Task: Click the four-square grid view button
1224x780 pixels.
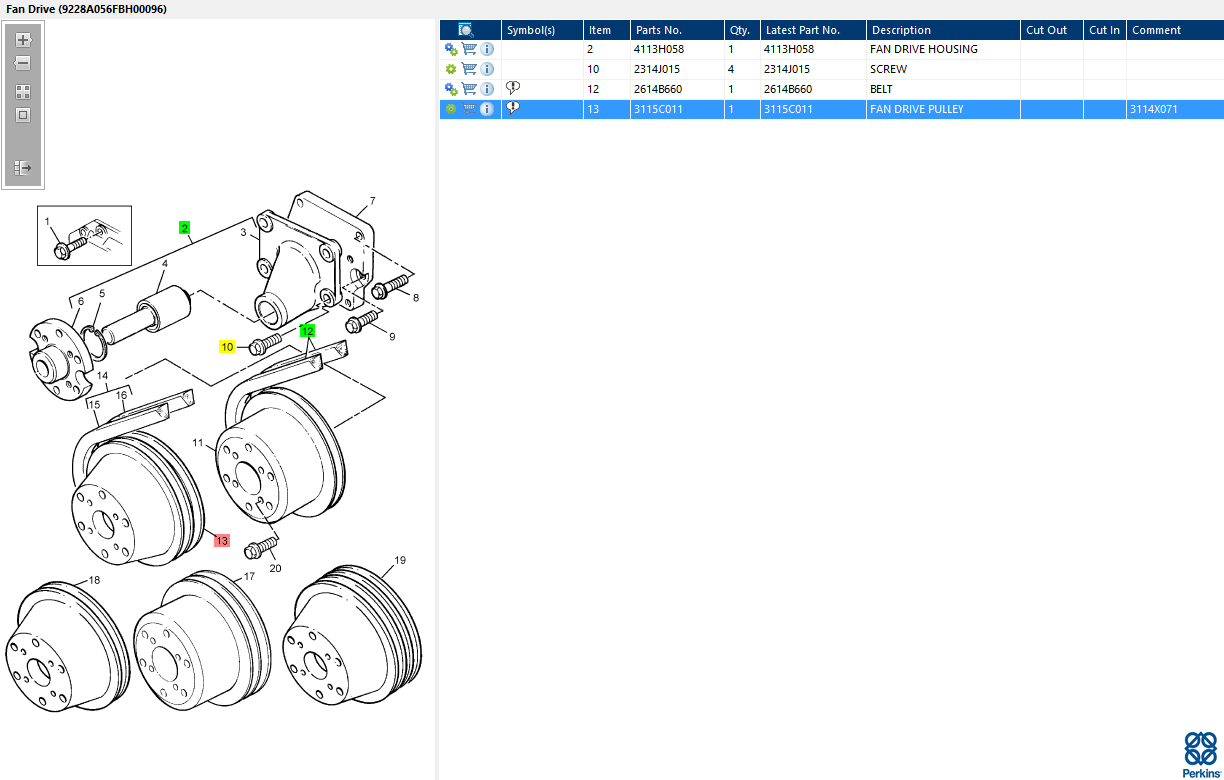Action: [23, 91]
